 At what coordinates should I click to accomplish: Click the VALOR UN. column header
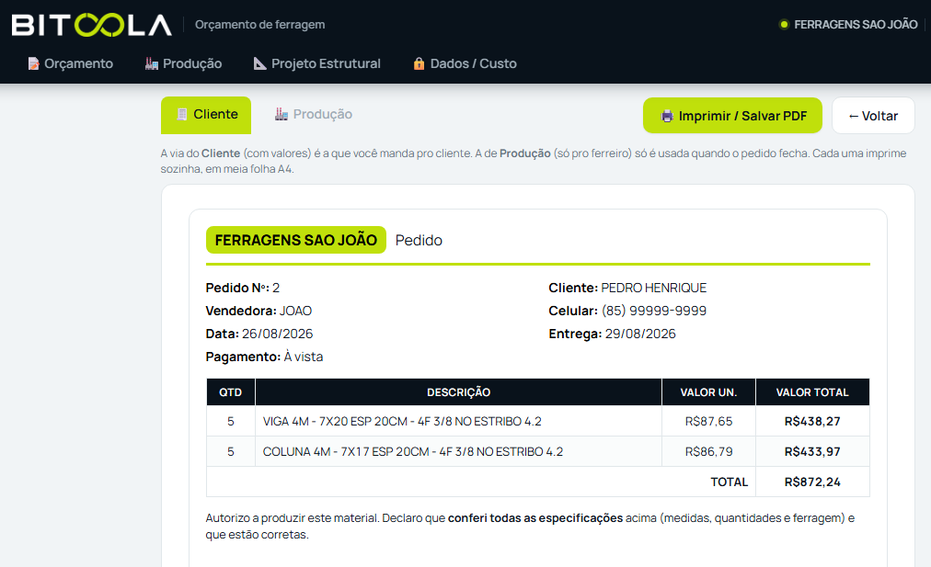(x=708, y=392)
